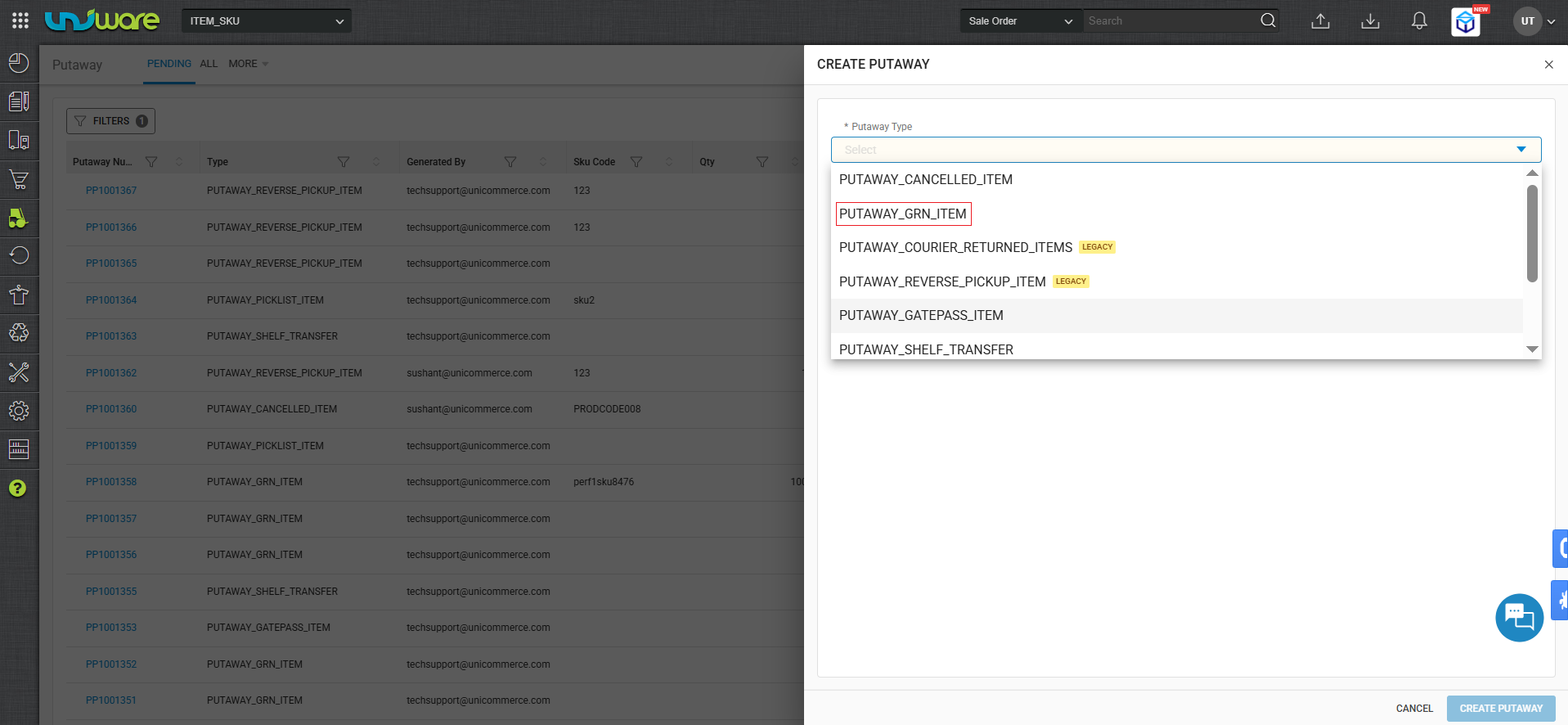Select PUTAWAY_GRN_ITEM option
1568x725 pixels.
(1176, 214)
